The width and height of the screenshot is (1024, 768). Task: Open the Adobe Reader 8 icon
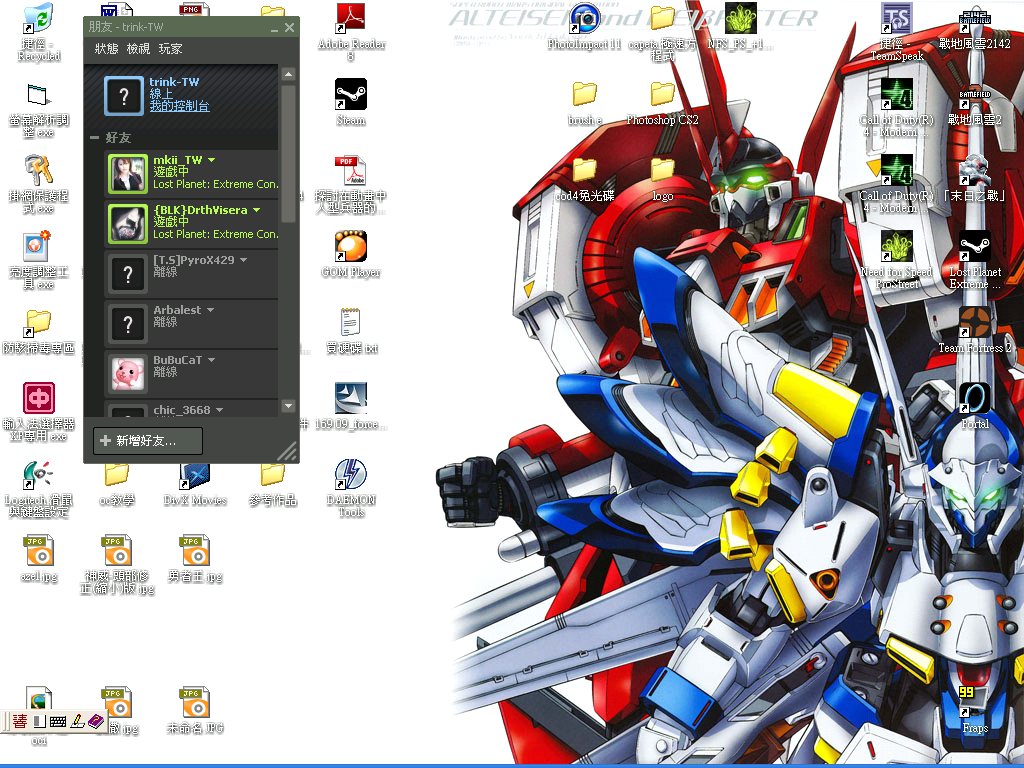pyautogui.click(x=350, y=19)
